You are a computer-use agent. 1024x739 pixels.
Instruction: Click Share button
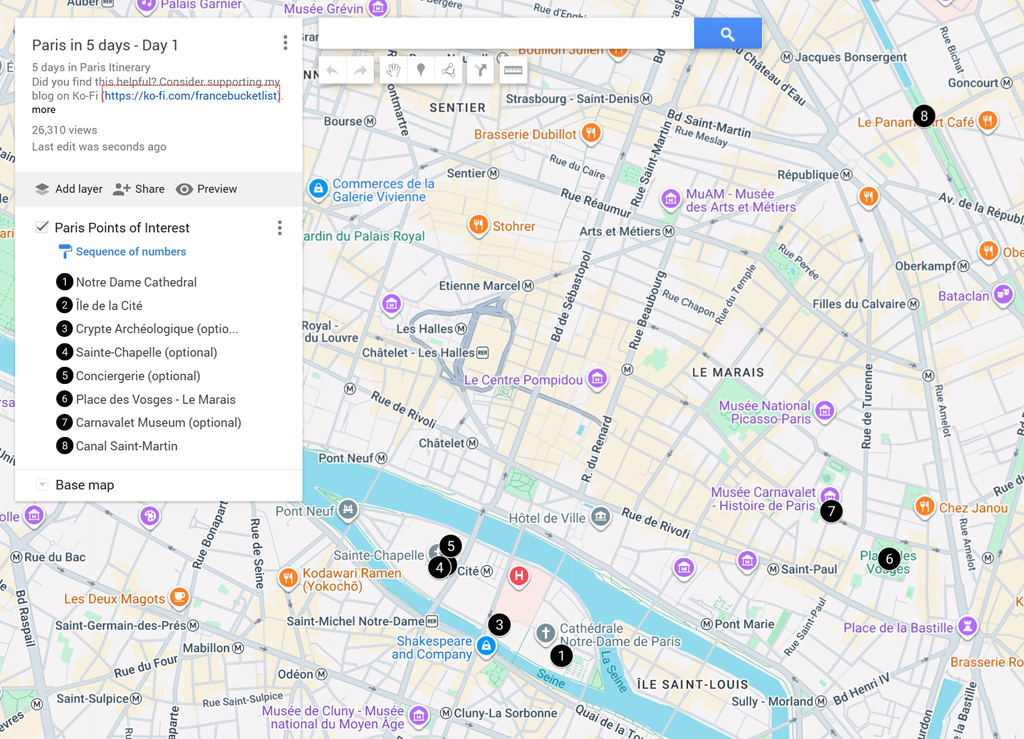tap(138, 189)
